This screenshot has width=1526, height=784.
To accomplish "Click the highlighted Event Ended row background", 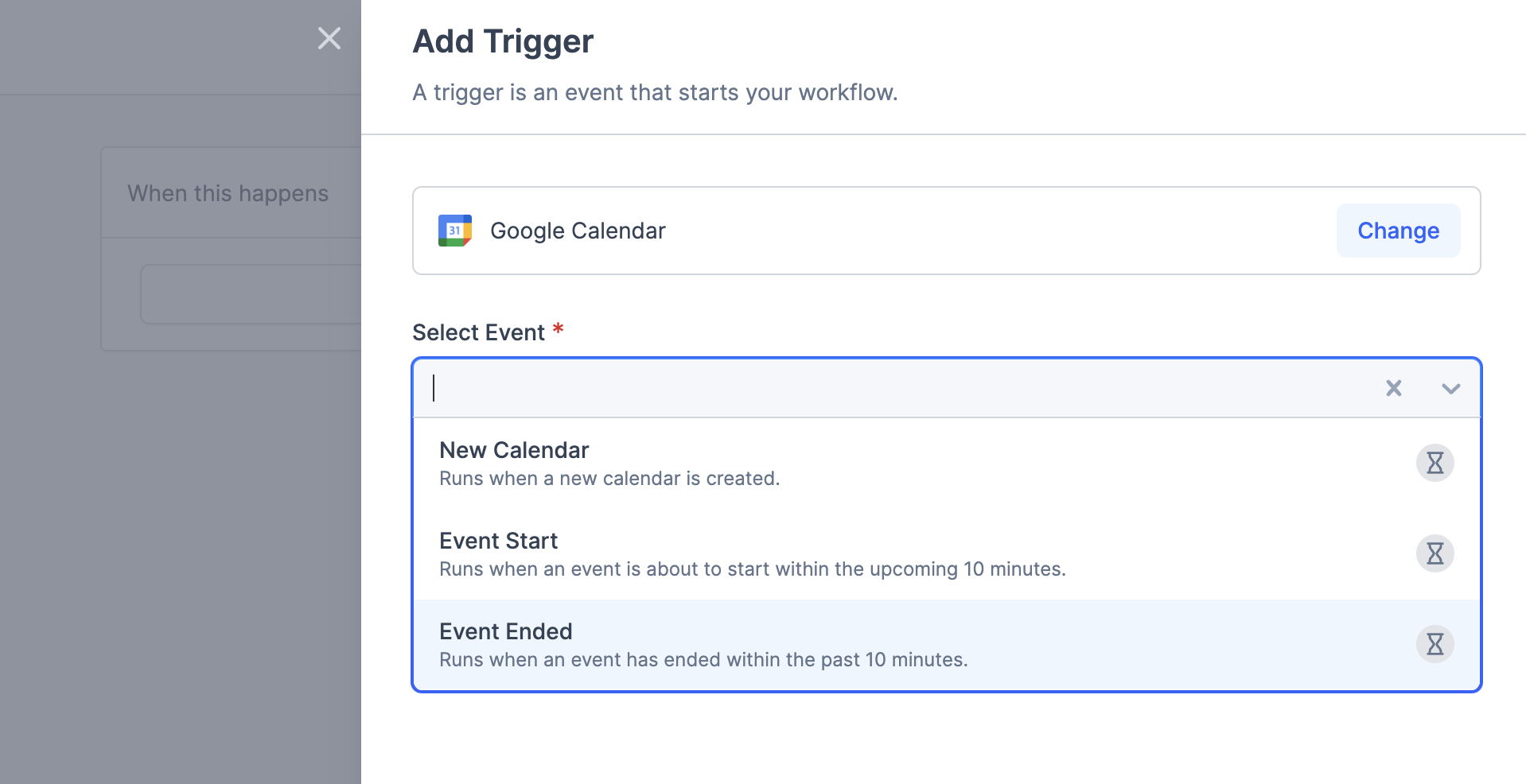I will [915, 644].
